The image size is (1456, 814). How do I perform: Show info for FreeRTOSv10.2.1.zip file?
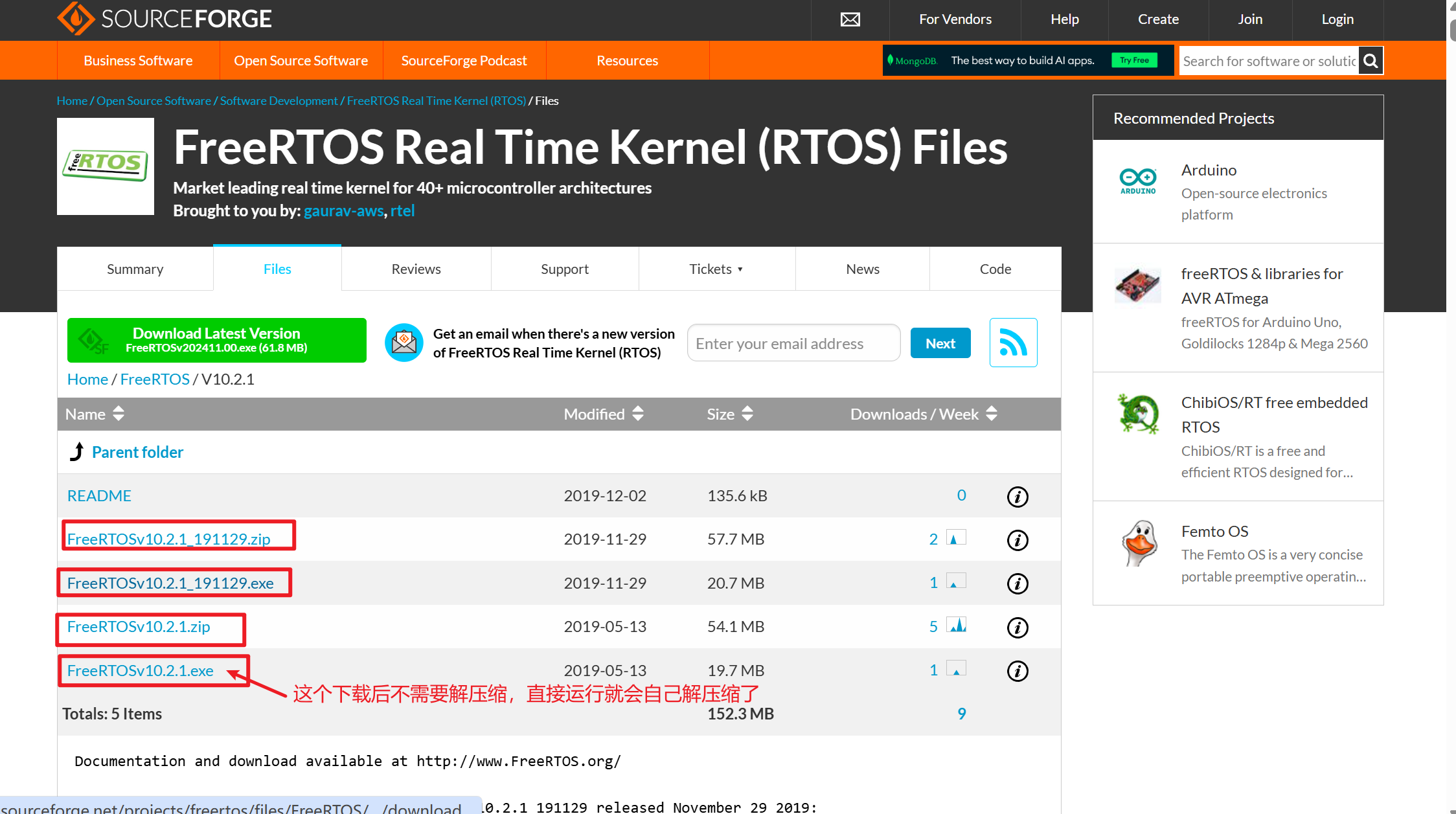tap(1018, 627)
